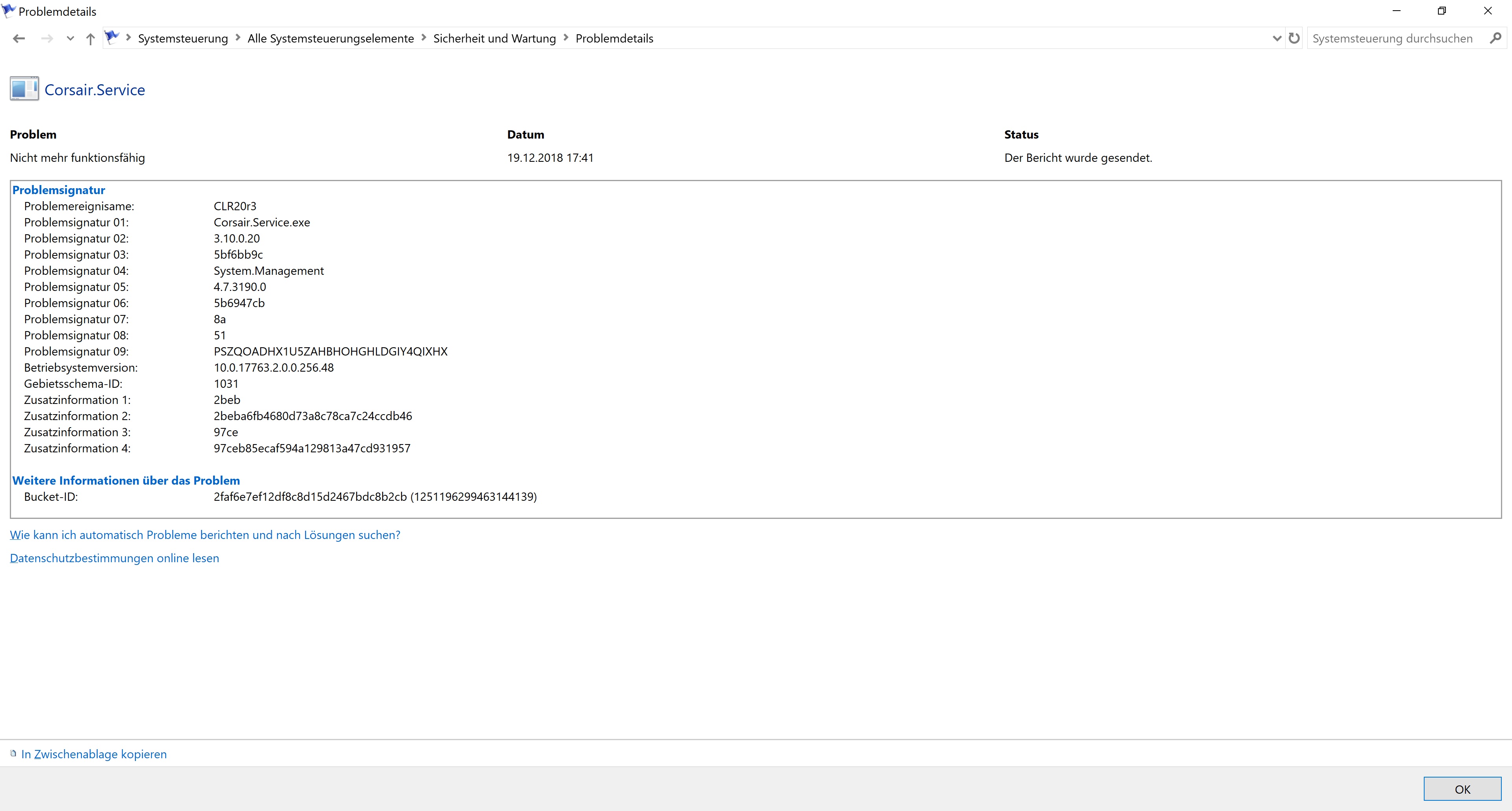Expand chevron after Sicherheit und Wartung
1512x811 pixels.
tap(566, 38)
